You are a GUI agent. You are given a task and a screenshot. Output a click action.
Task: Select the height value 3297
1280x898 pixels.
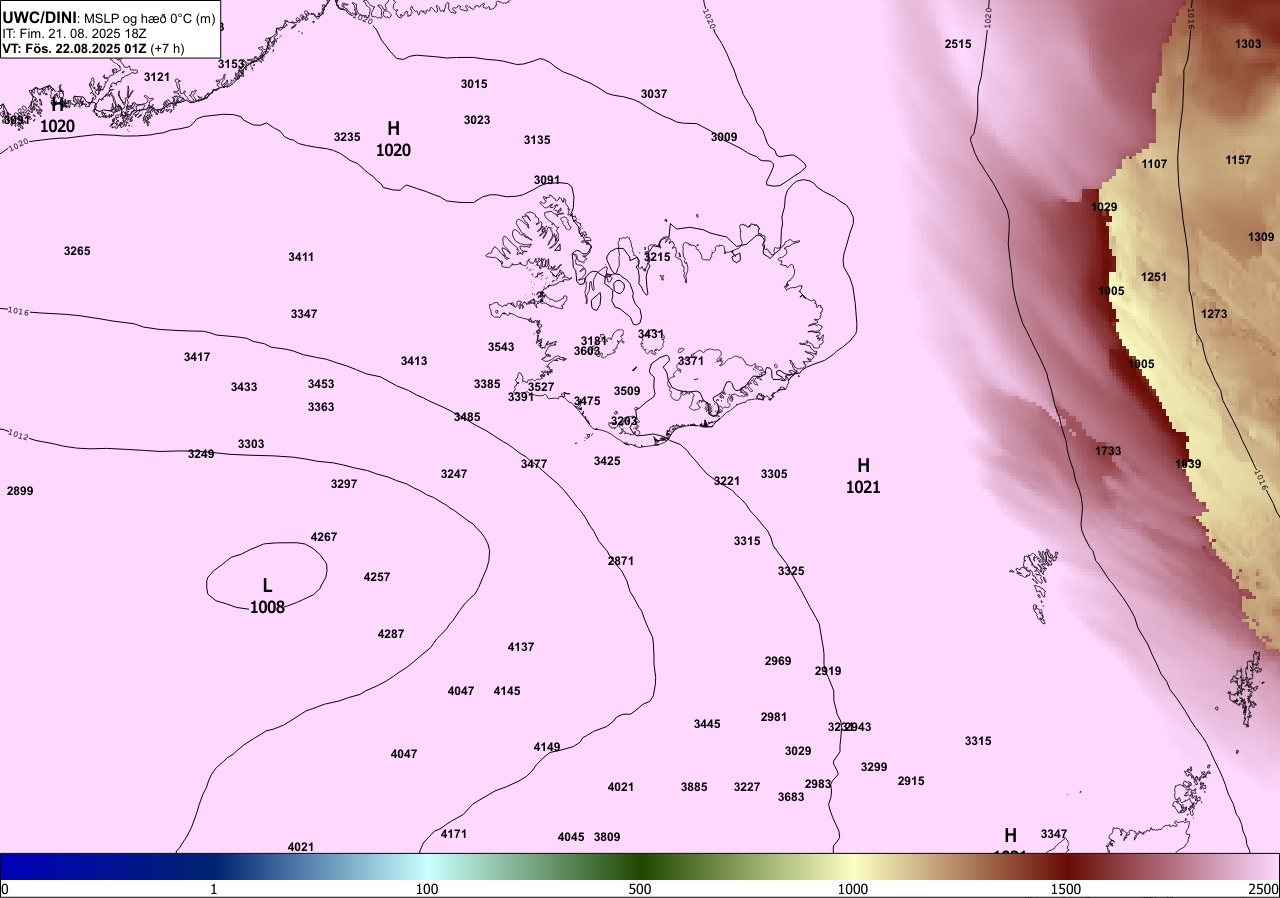[x=344, y=484]
